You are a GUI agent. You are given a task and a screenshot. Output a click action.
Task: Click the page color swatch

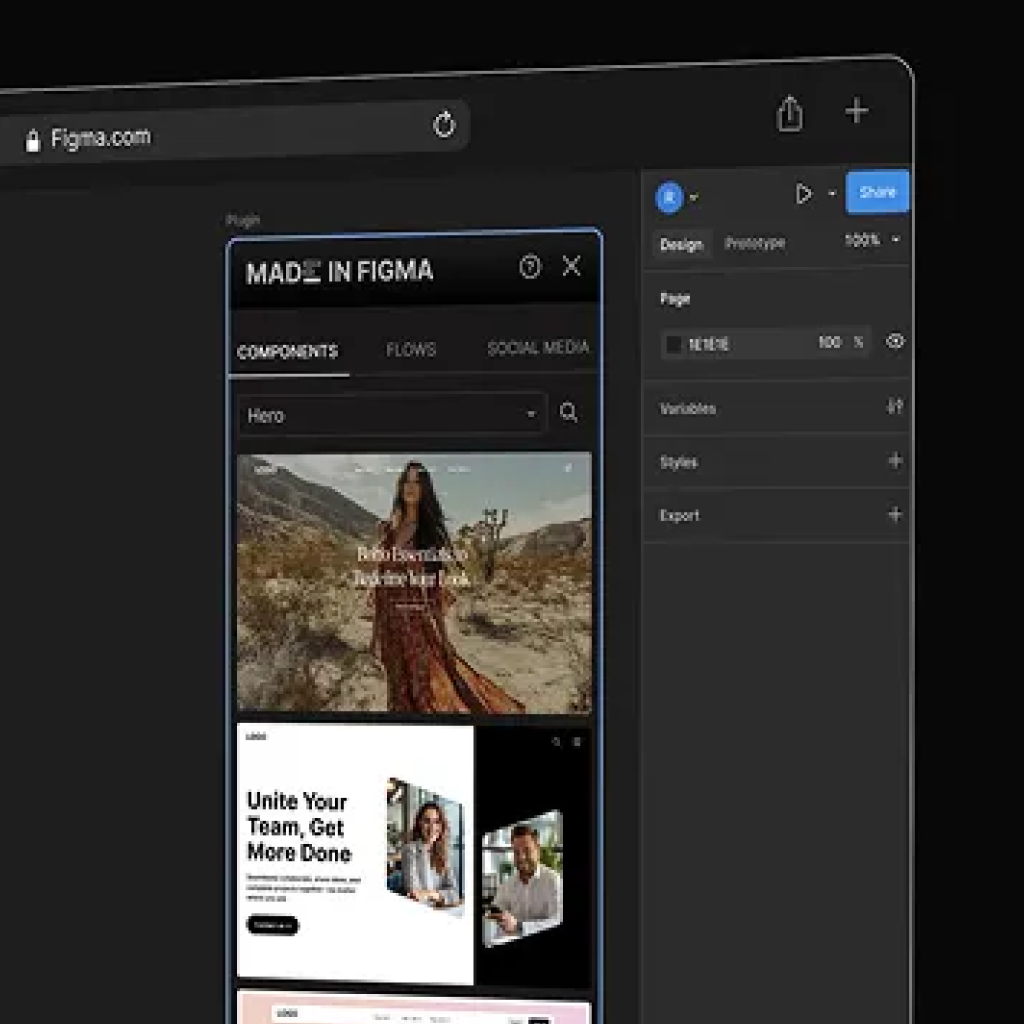point(673,344)
